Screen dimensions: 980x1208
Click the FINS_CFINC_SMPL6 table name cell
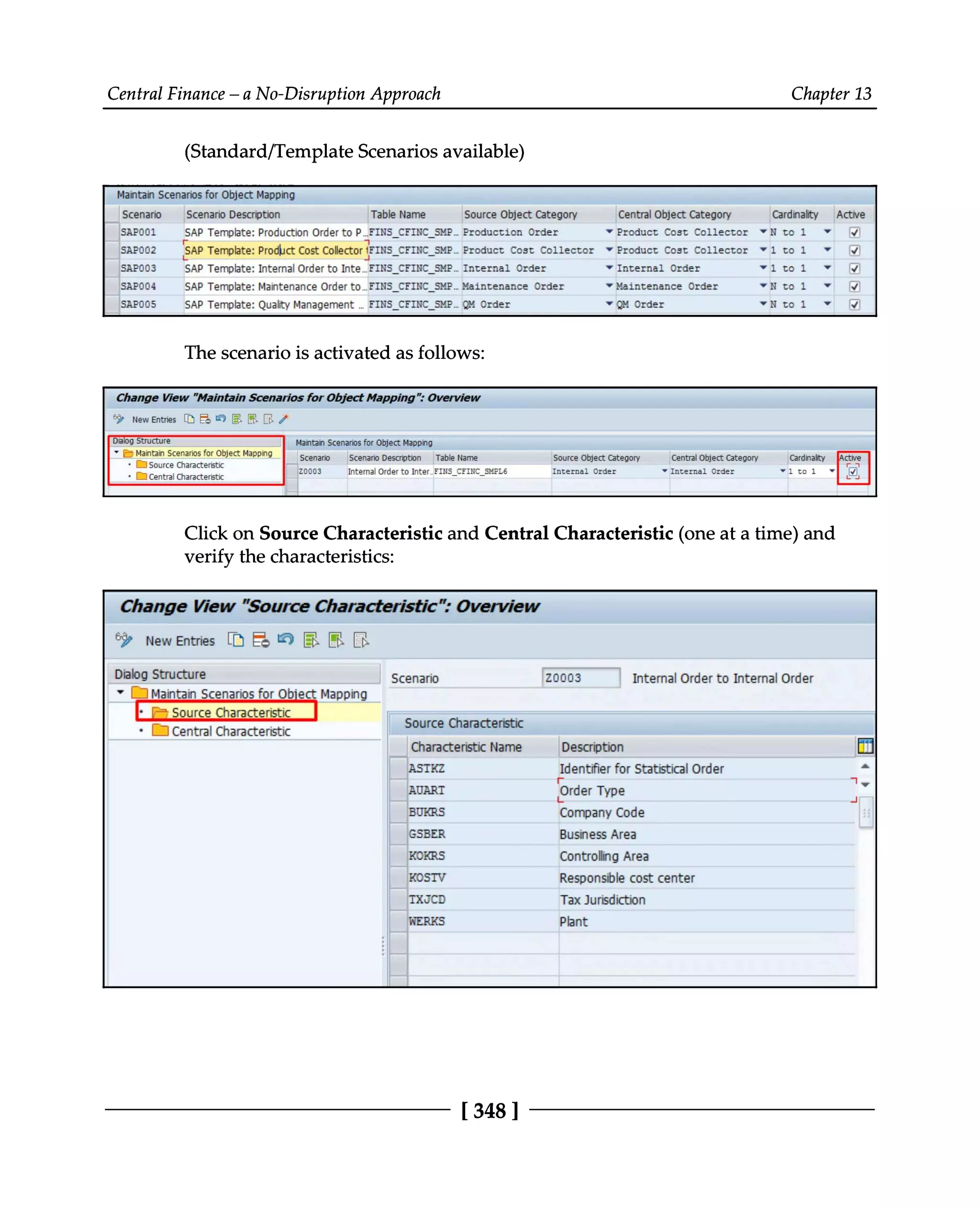(x=492, y=471)
